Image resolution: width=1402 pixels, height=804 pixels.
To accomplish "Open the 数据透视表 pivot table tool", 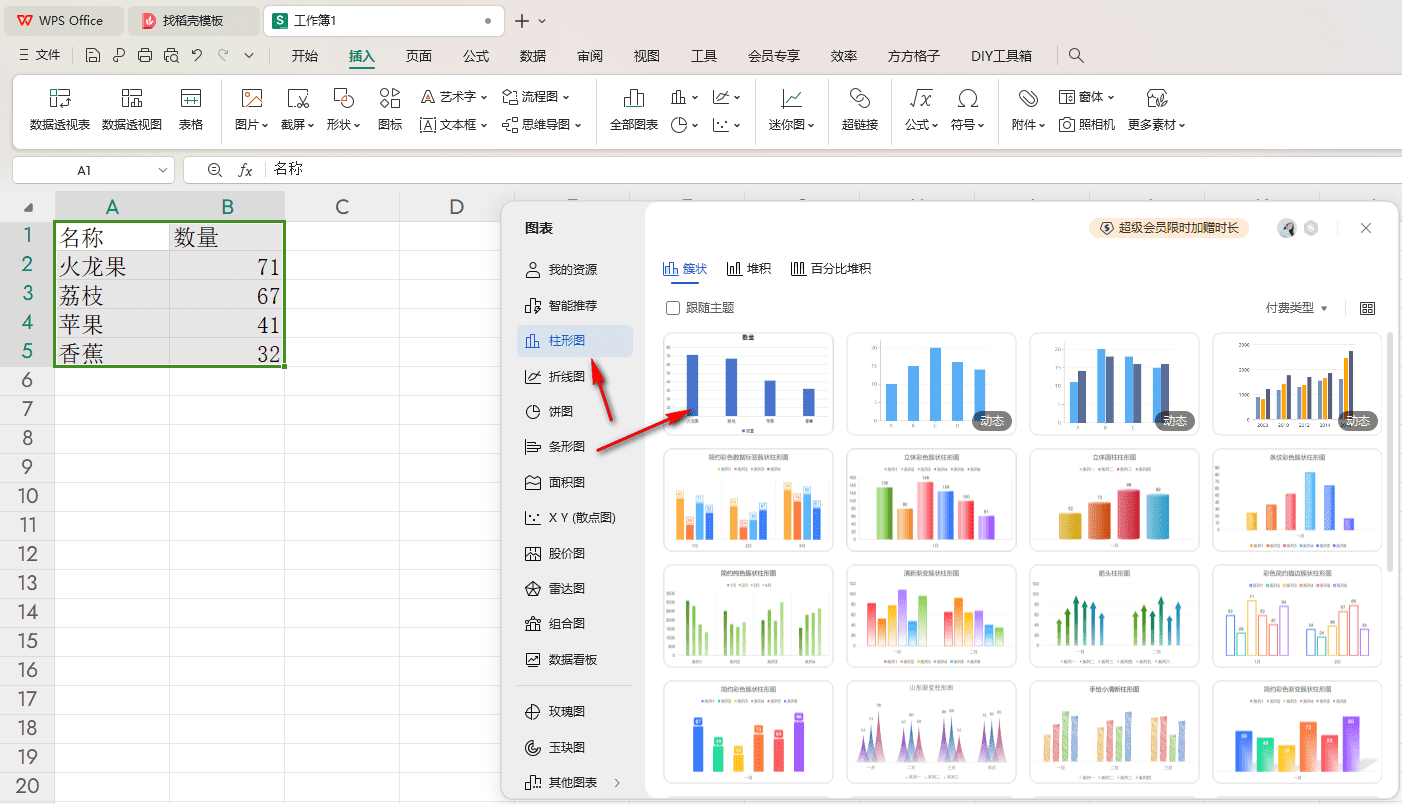I will (60, 110).
